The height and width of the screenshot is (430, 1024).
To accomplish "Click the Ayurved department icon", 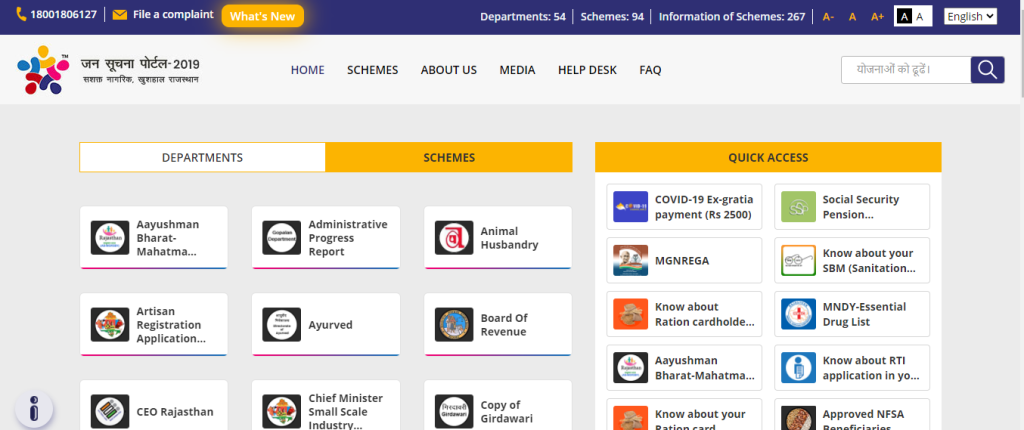I will tap(281, 325).
